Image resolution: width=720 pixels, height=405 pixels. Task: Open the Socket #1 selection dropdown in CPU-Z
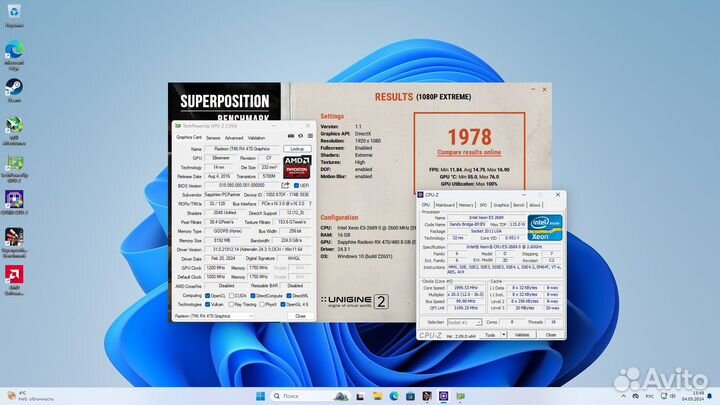pyautogui.click(x=464, y=322)
